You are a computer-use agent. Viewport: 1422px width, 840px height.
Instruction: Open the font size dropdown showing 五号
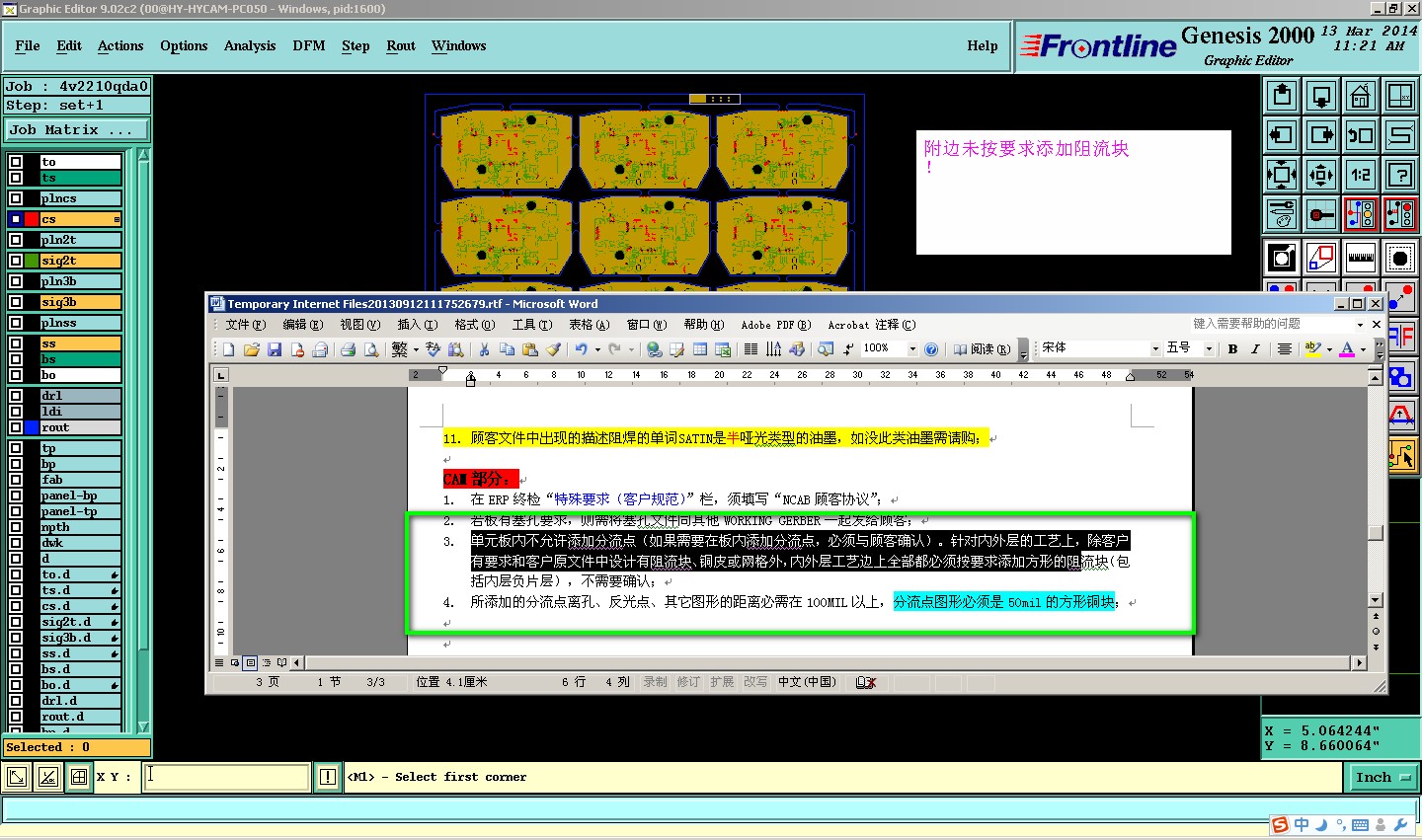1209,349
